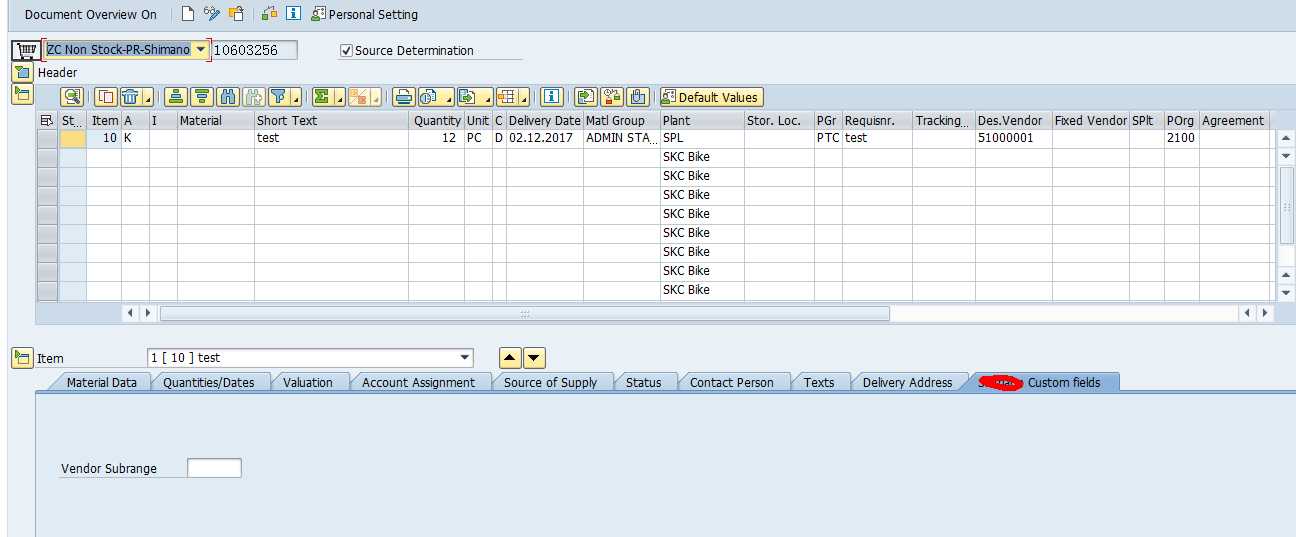This screenshot has width=1296, height=537.
Task: Click the shopping cart document icon
Action: point(26,50)
